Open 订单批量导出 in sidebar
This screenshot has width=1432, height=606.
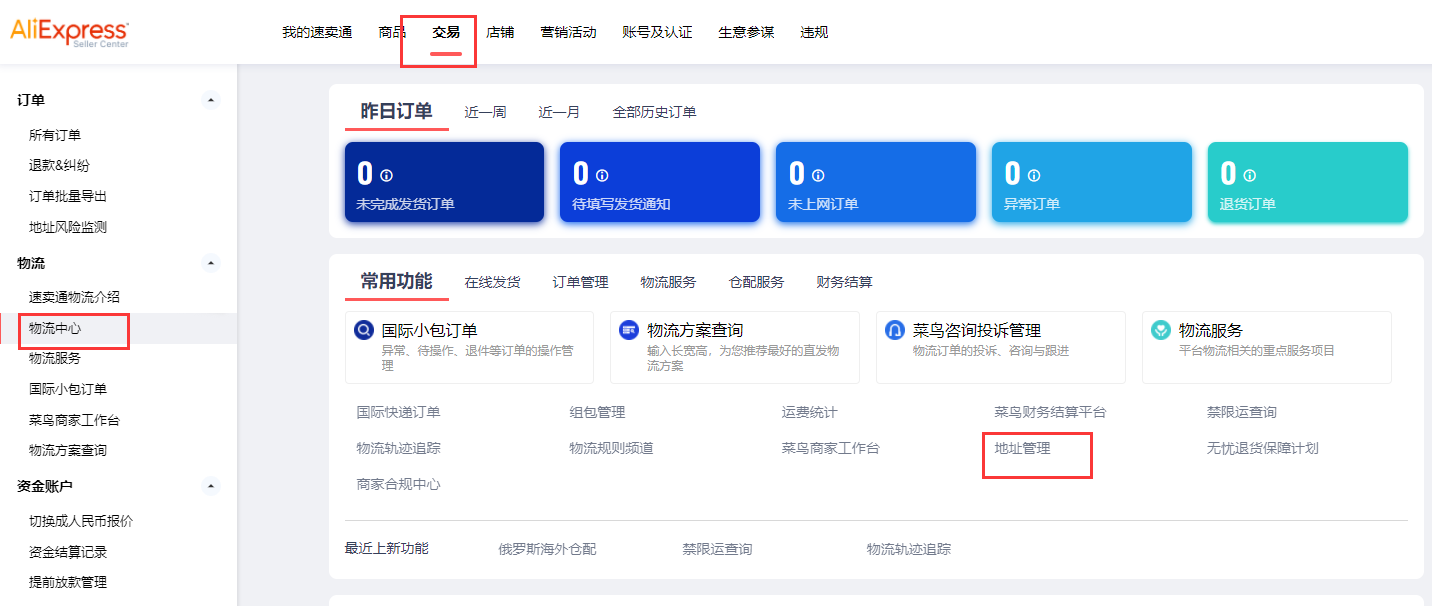click(x=68, y=196)
